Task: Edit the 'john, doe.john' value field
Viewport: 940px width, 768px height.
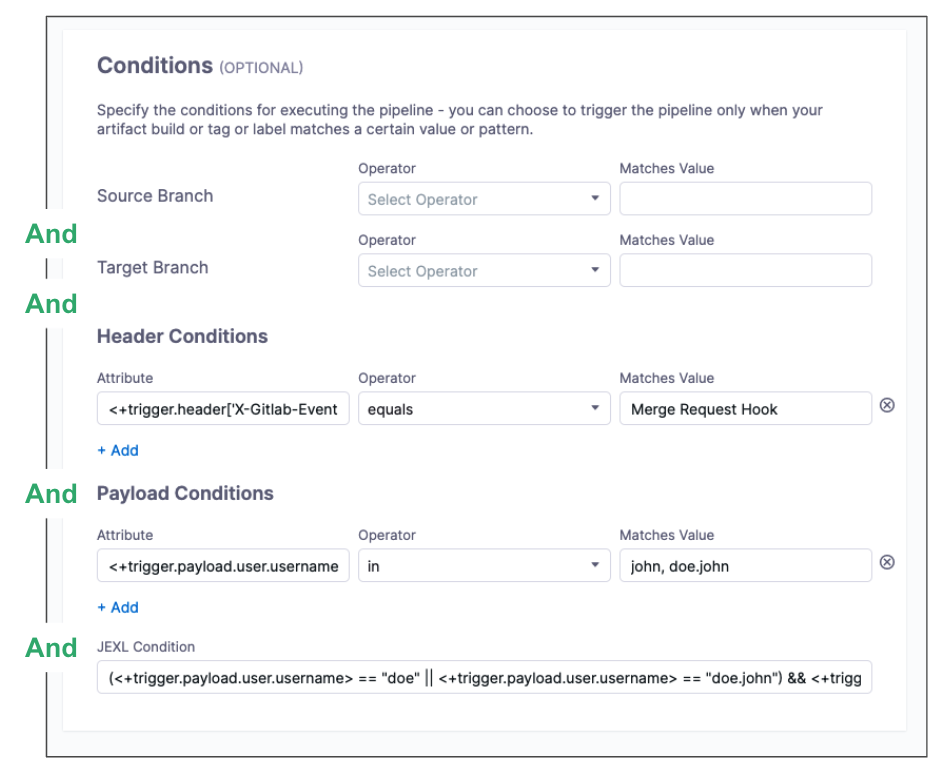Action: 745,566
